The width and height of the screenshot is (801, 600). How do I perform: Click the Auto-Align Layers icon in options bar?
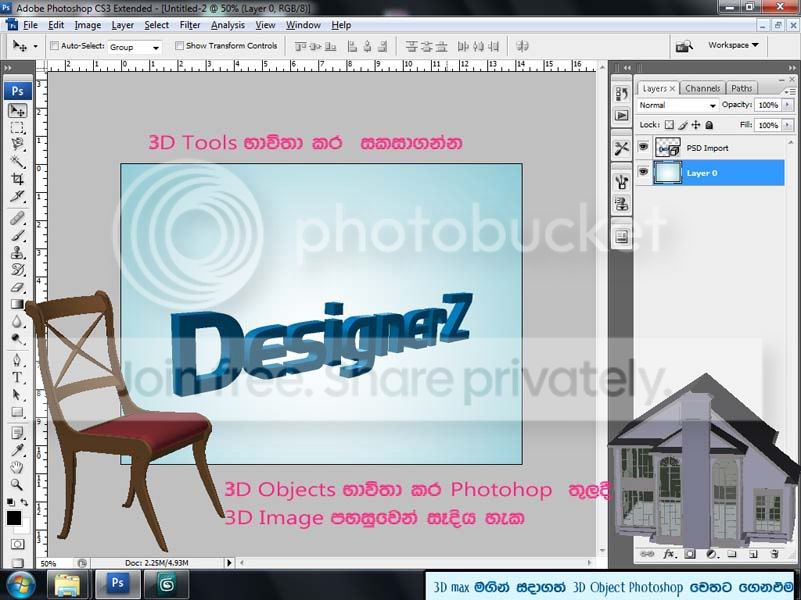[522, 46]
